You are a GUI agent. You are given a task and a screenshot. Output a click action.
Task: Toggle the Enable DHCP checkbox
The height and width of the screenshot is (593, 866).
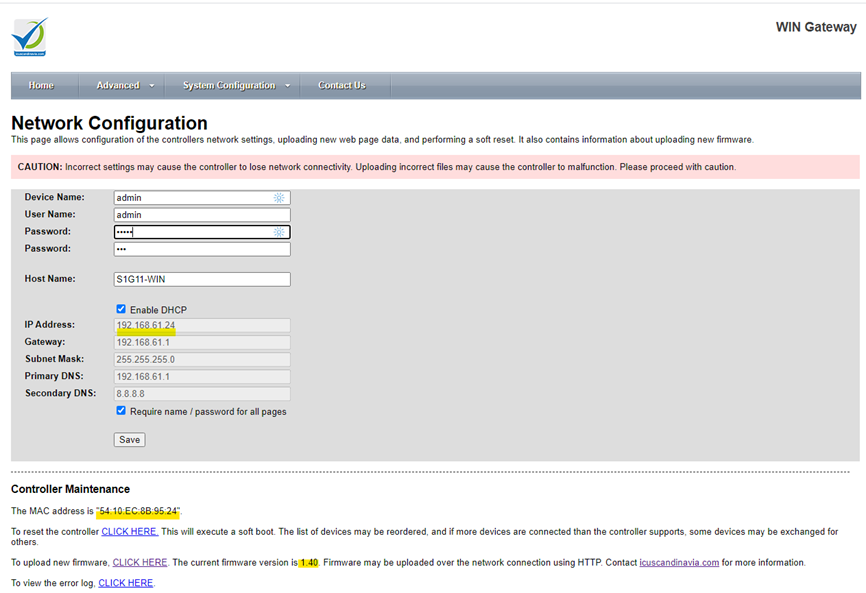tap(121, 309)
